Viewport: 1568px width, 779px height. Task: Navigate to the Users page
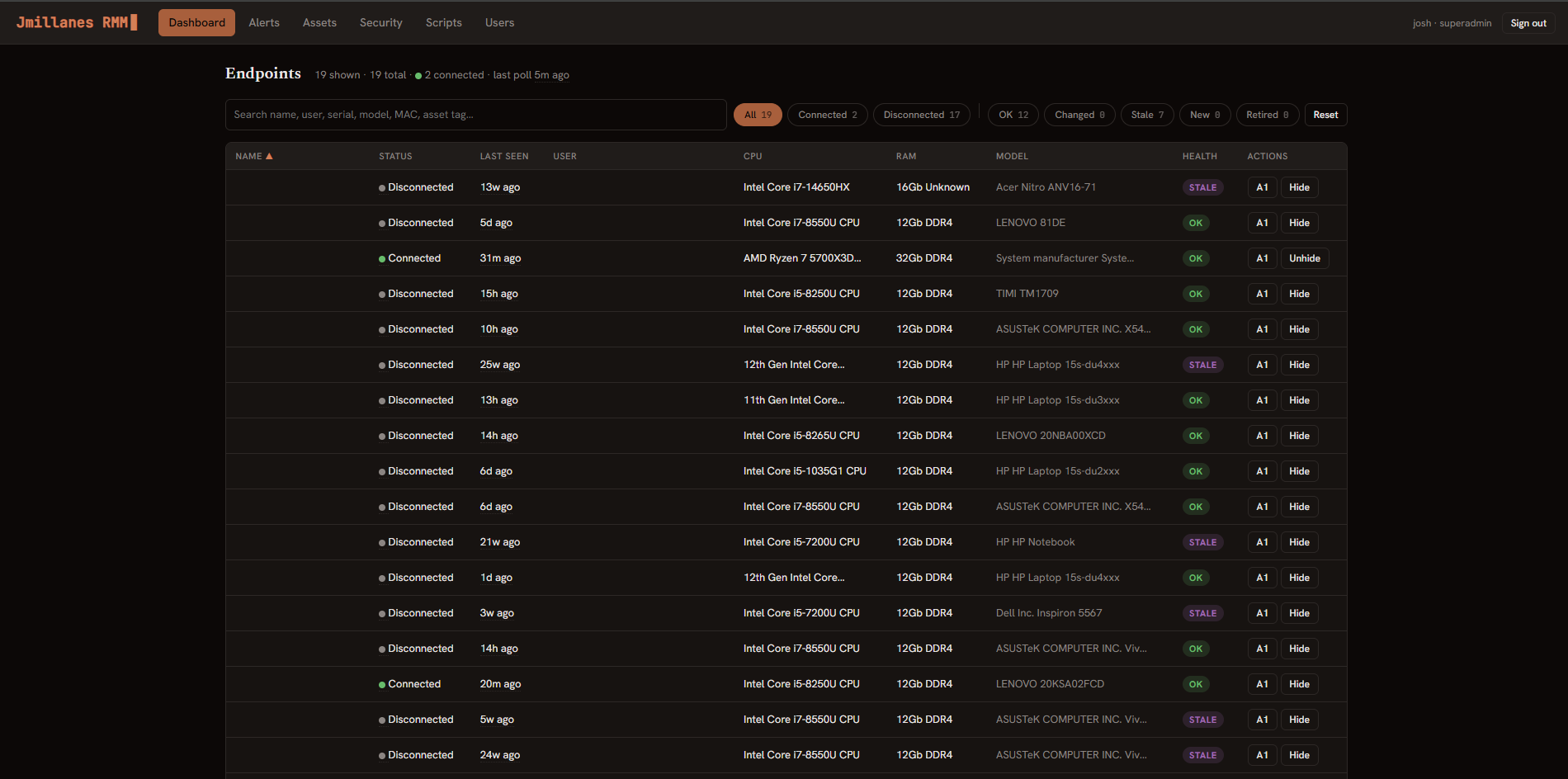tap(499, 22)
